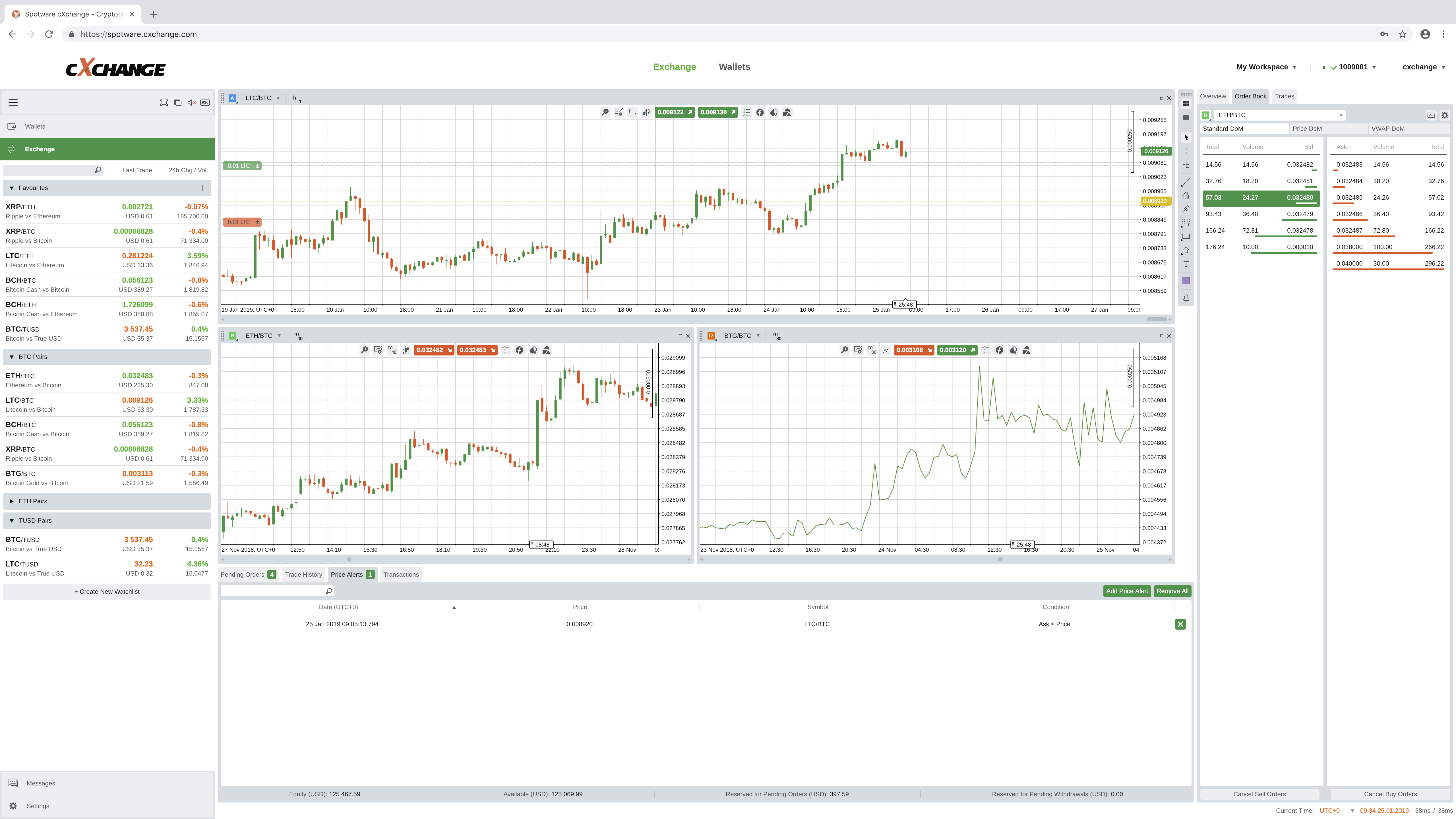1456x819 pixels.
Task: Click the 0.009130 buy price button
Action: click(x=718, y=113)
